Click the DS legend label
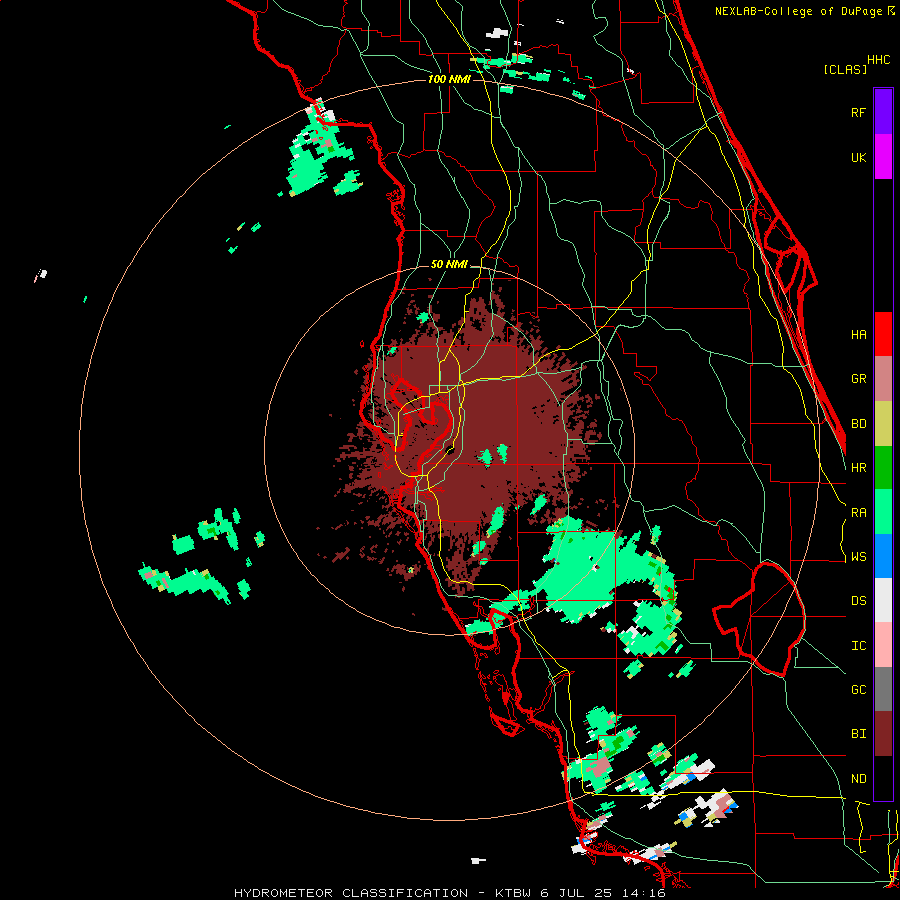 pos(858,601)
